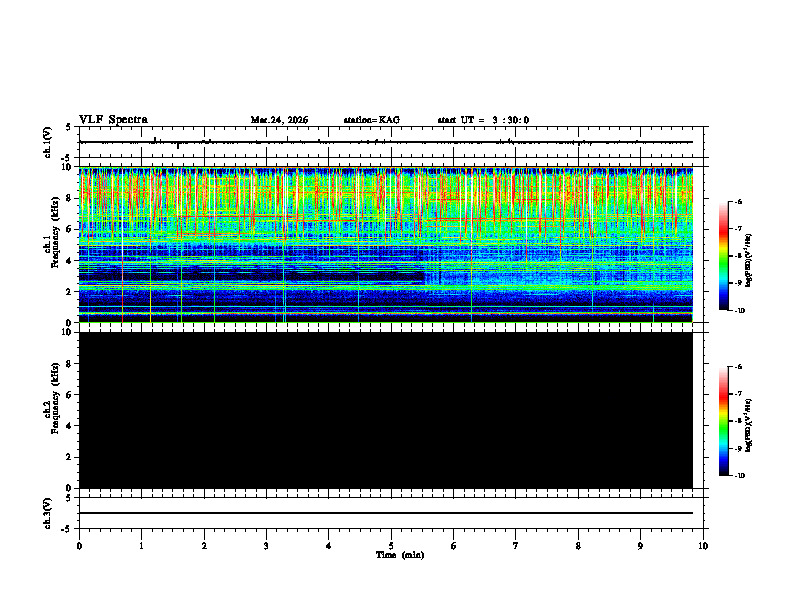The height and width of the screenshot is (612, 792).
Task: Click the "-6" value on ch.1 colorbar
Action: pyautogui.click(x=738, y=201)
